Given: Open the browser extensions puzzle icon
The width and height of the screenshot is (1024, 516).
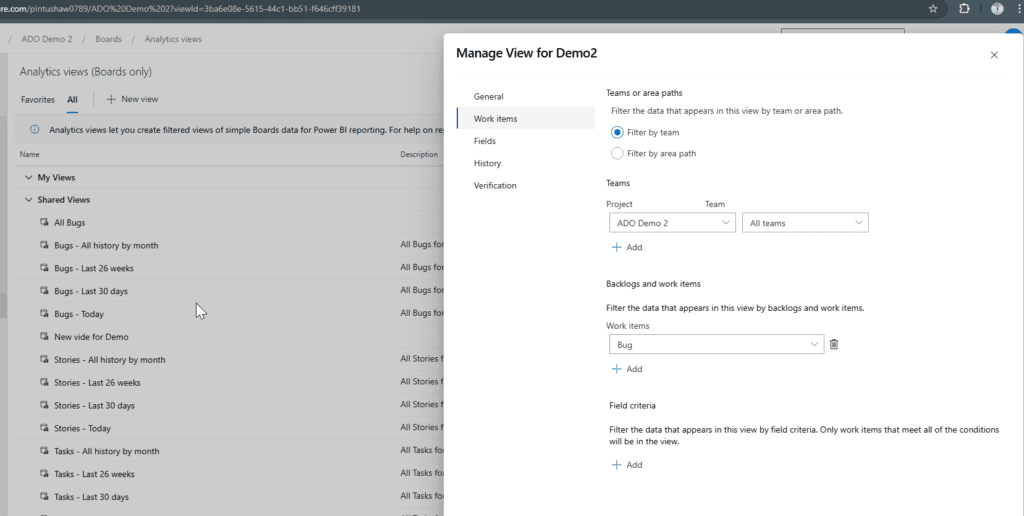Looking at the screenshot, I should point(964,9).
